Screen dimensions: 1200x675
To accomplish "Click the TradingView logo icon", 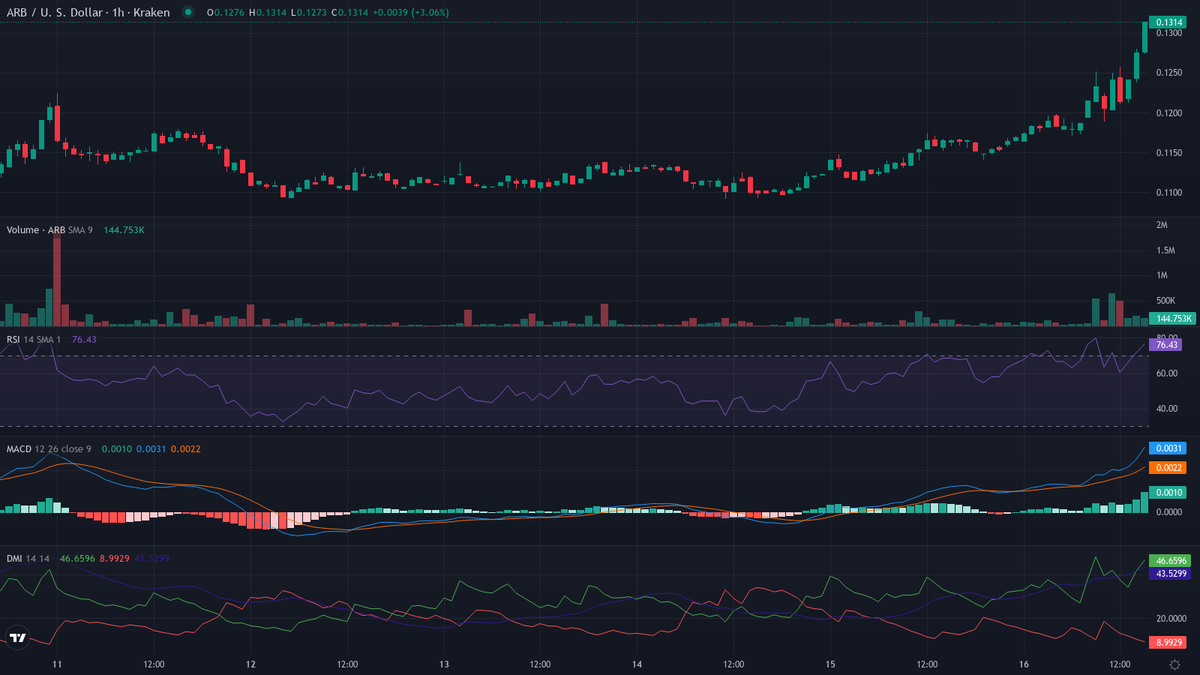I will (x=17, y=638).
